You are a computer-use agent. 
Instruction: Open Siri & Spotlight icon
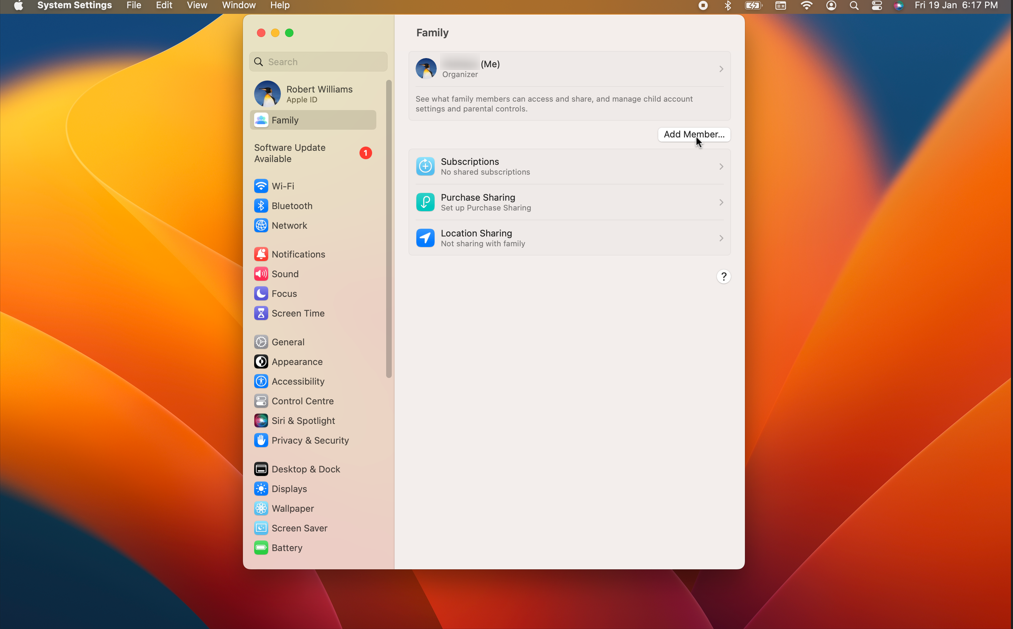(261, 420)
